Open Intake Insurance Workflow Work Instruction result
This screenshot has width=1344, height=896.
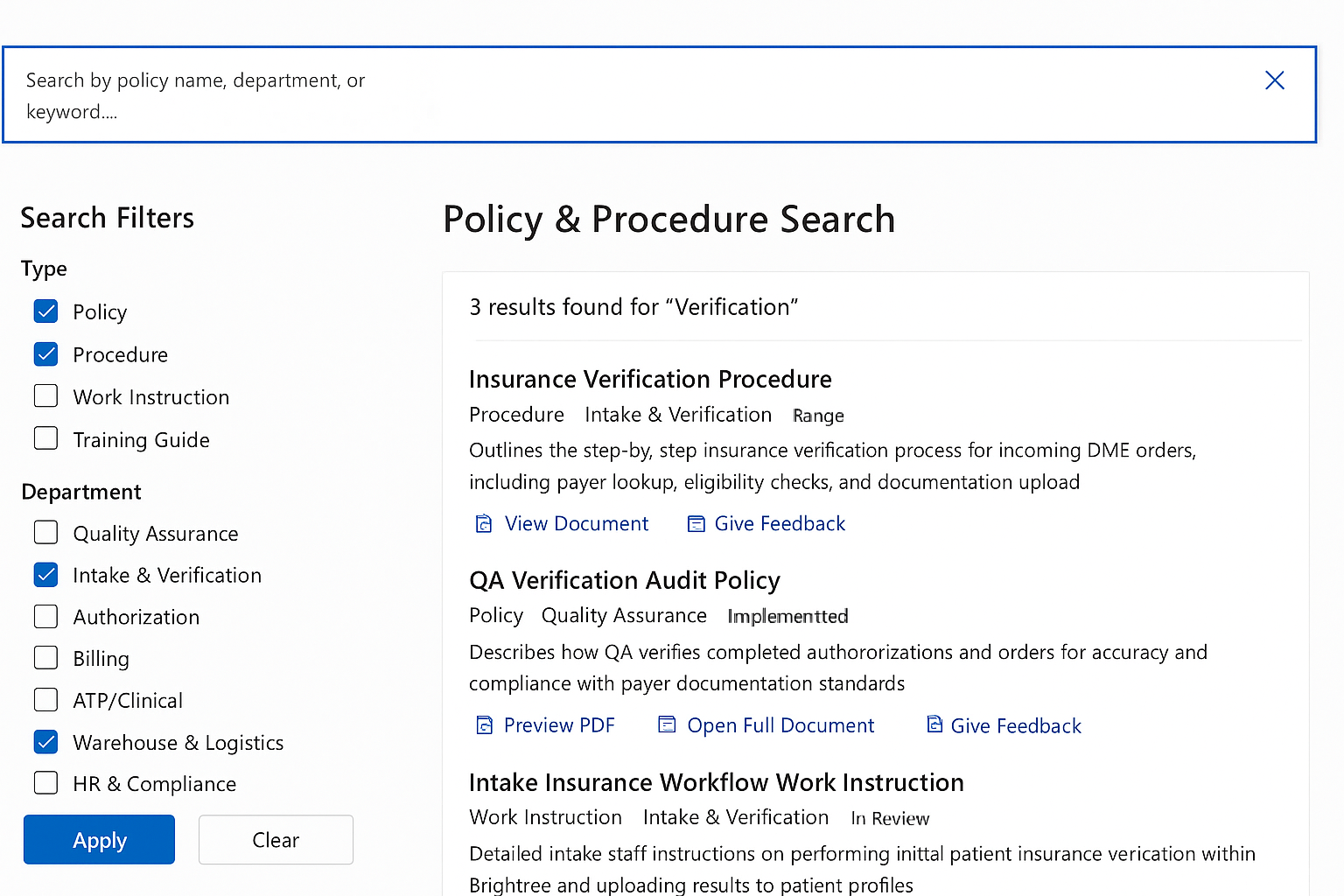[x=716, y=782]
